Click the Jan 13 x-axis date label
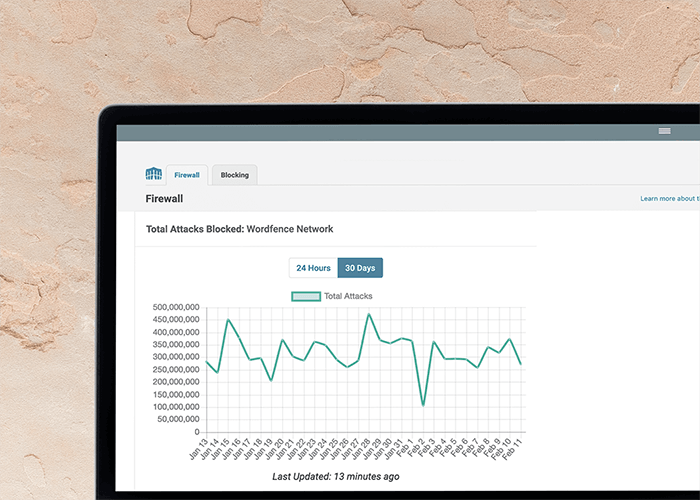Viewport: 700px width, 500px height. tap(200, 451)
